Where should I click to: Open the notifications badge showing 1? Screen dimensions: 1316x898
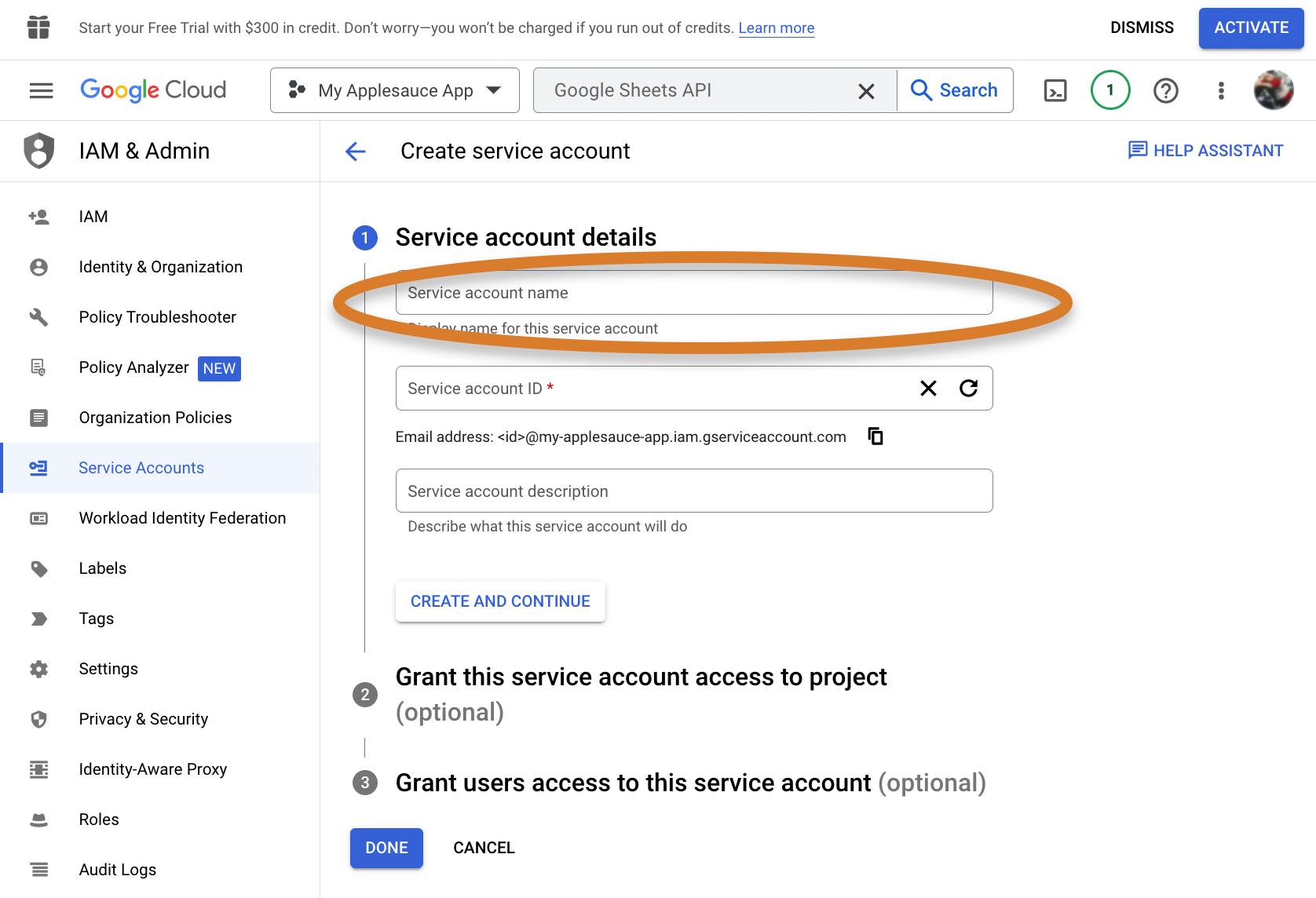[x=1110, y=90]
